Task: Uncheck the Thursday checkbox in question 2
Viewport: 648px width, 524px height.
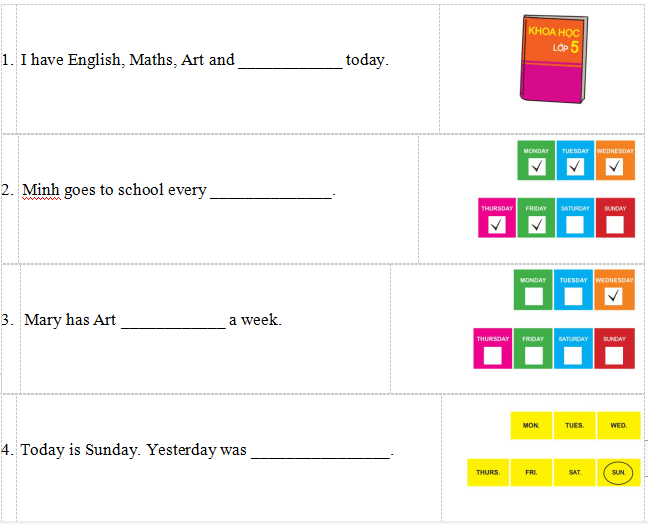Action: [497, 224]
